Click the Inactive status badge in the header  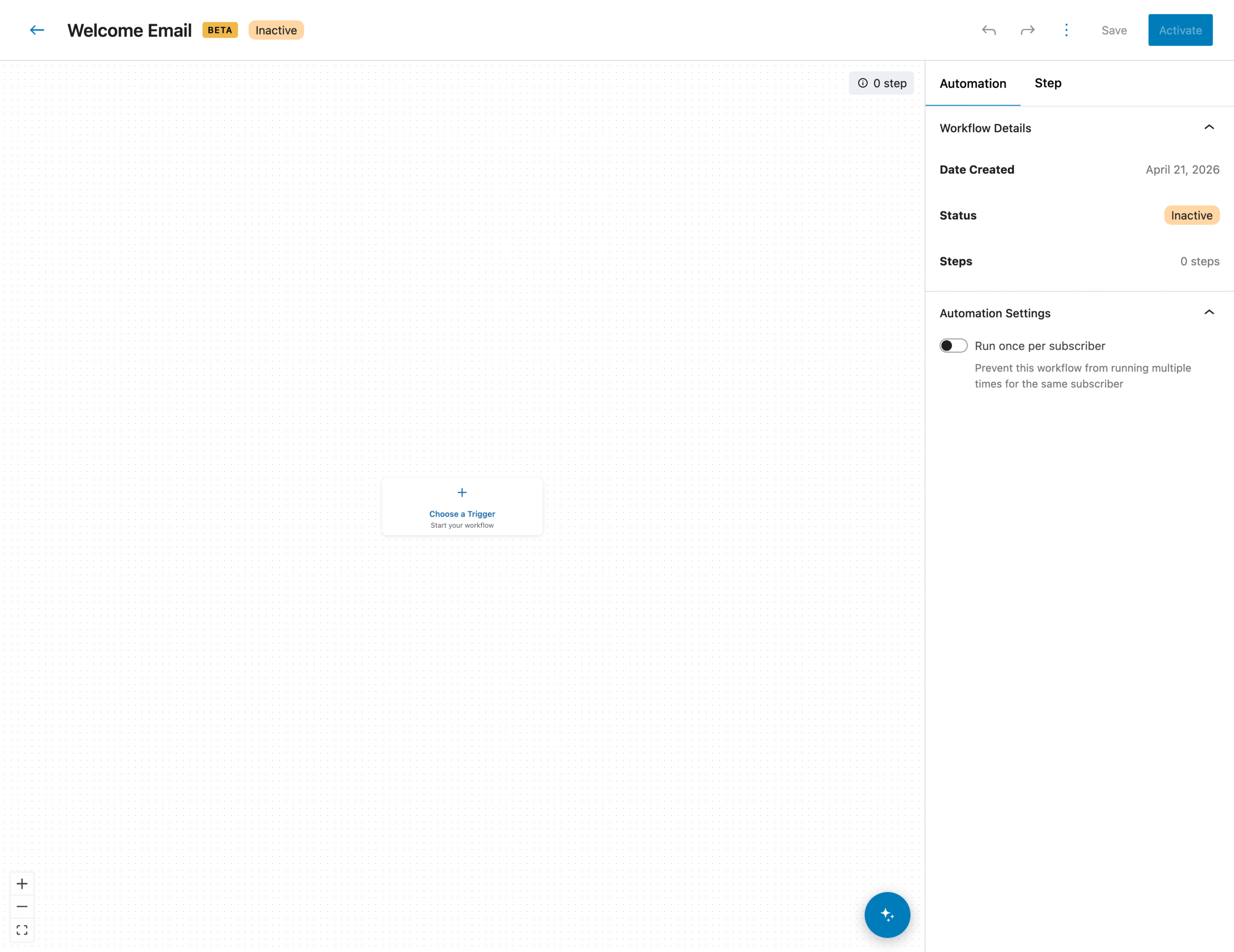(276, 30)
